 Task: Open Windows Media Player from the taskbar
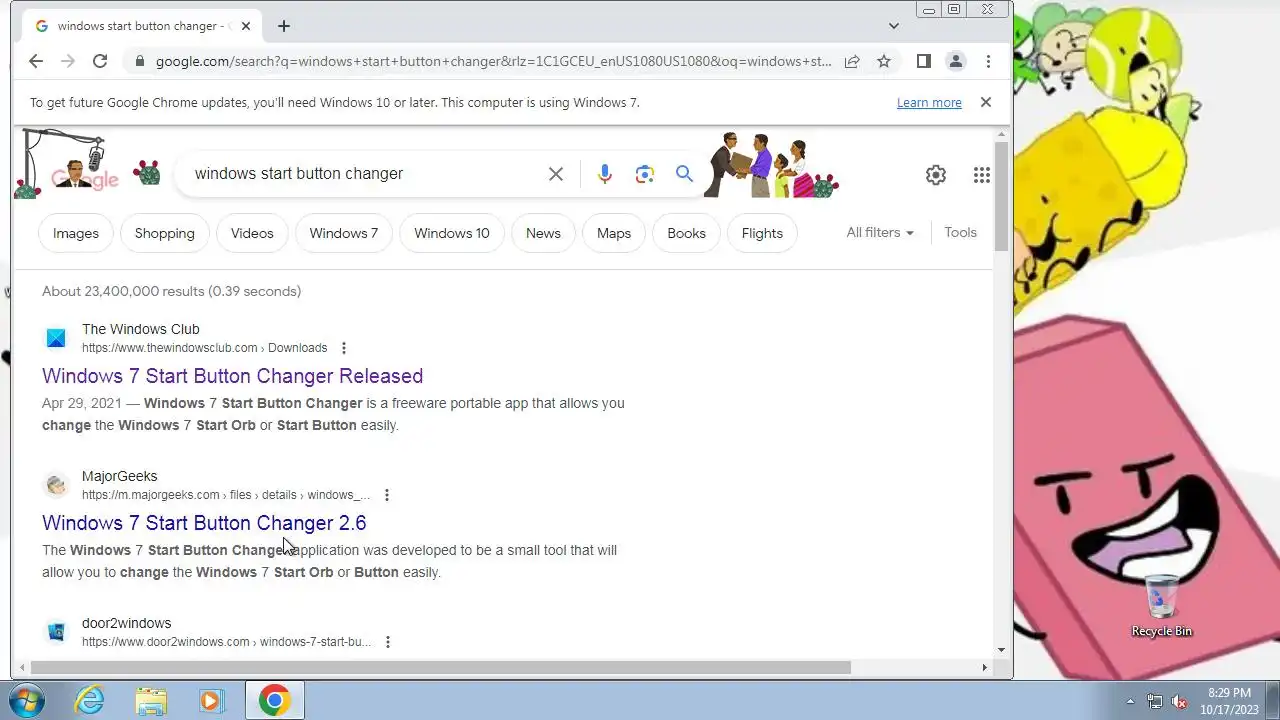coord(211,700)
